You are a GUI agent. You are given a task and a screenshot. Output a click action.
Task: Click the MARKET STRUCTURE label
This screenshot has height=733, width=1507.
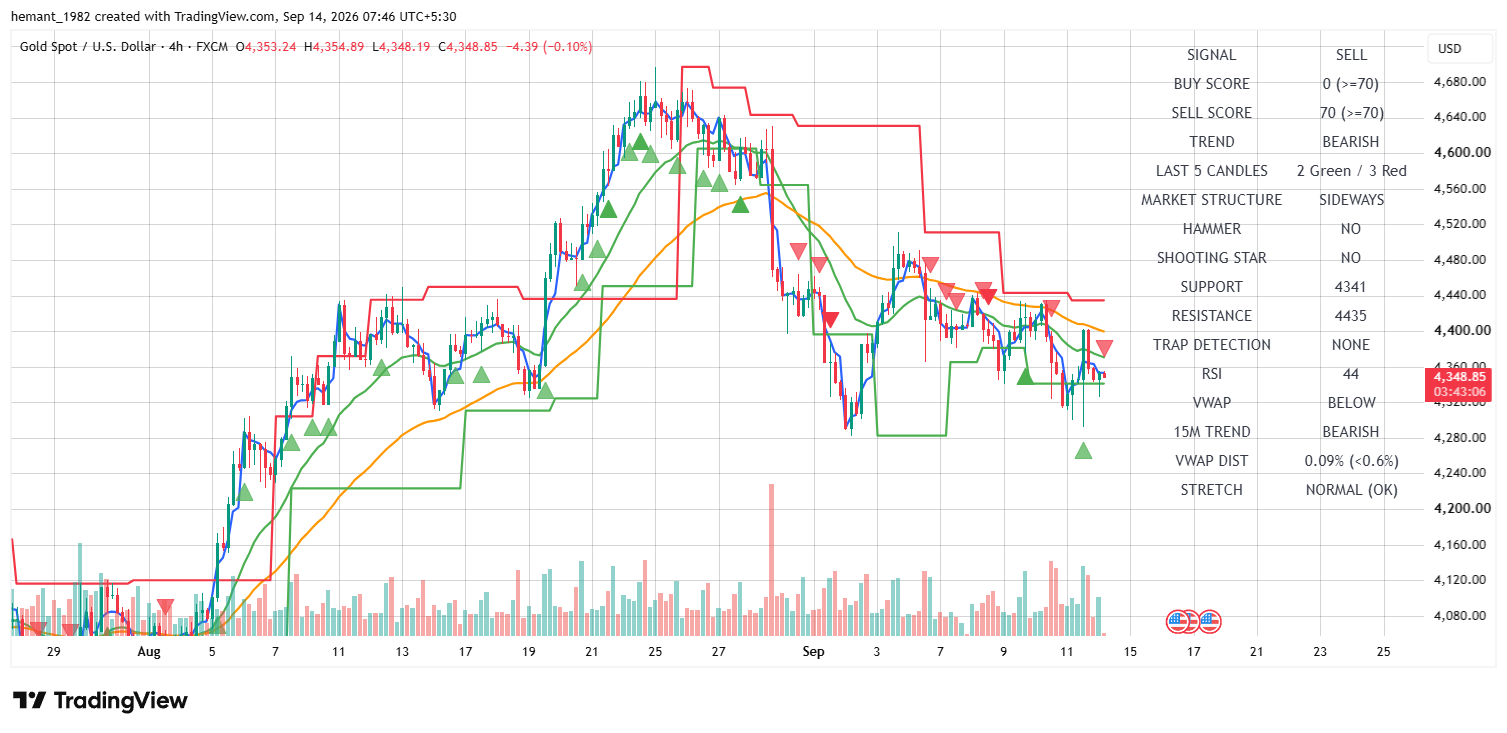click(1211, 200)
